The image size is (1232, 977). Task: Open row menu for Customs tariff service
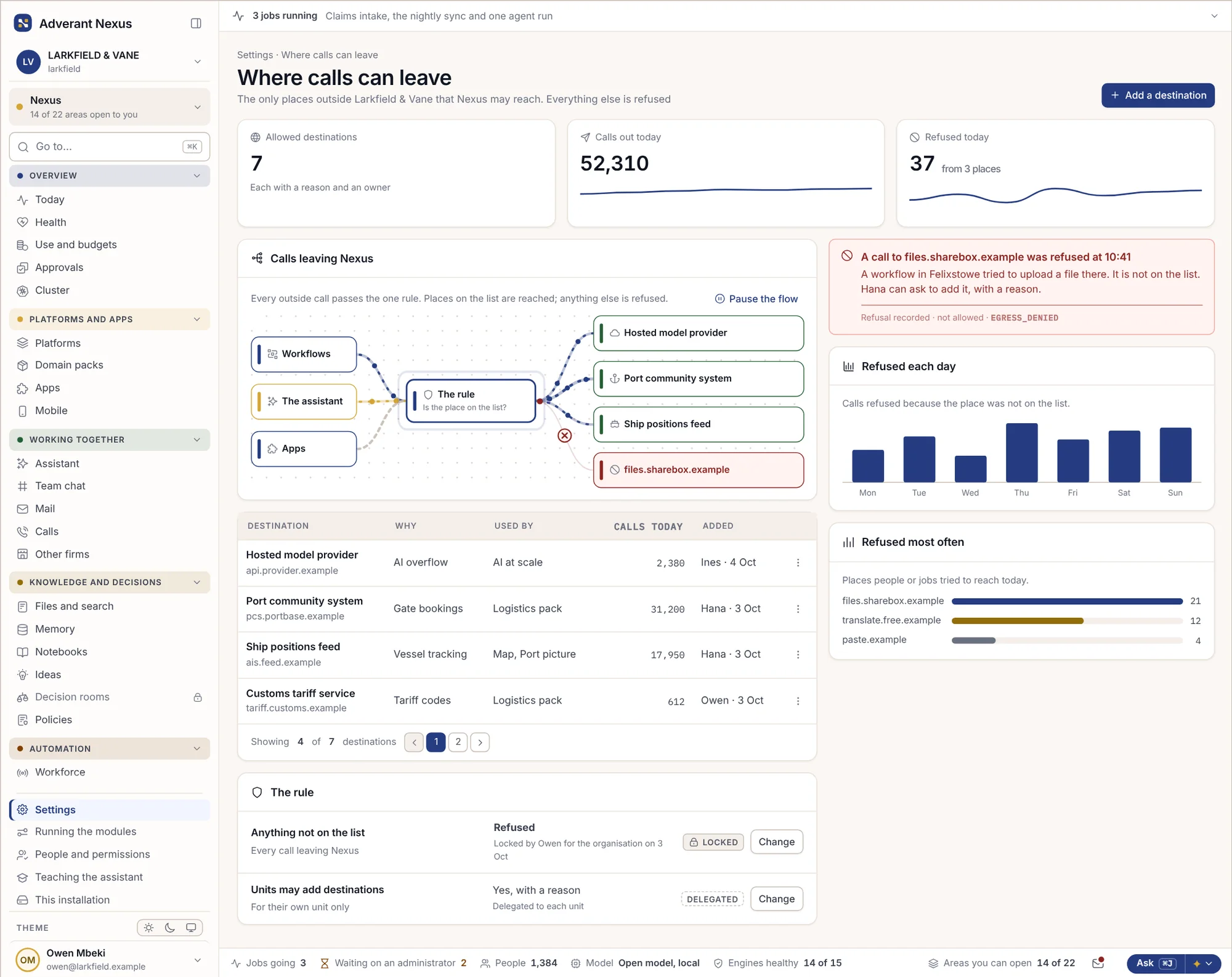pos(798,701)
